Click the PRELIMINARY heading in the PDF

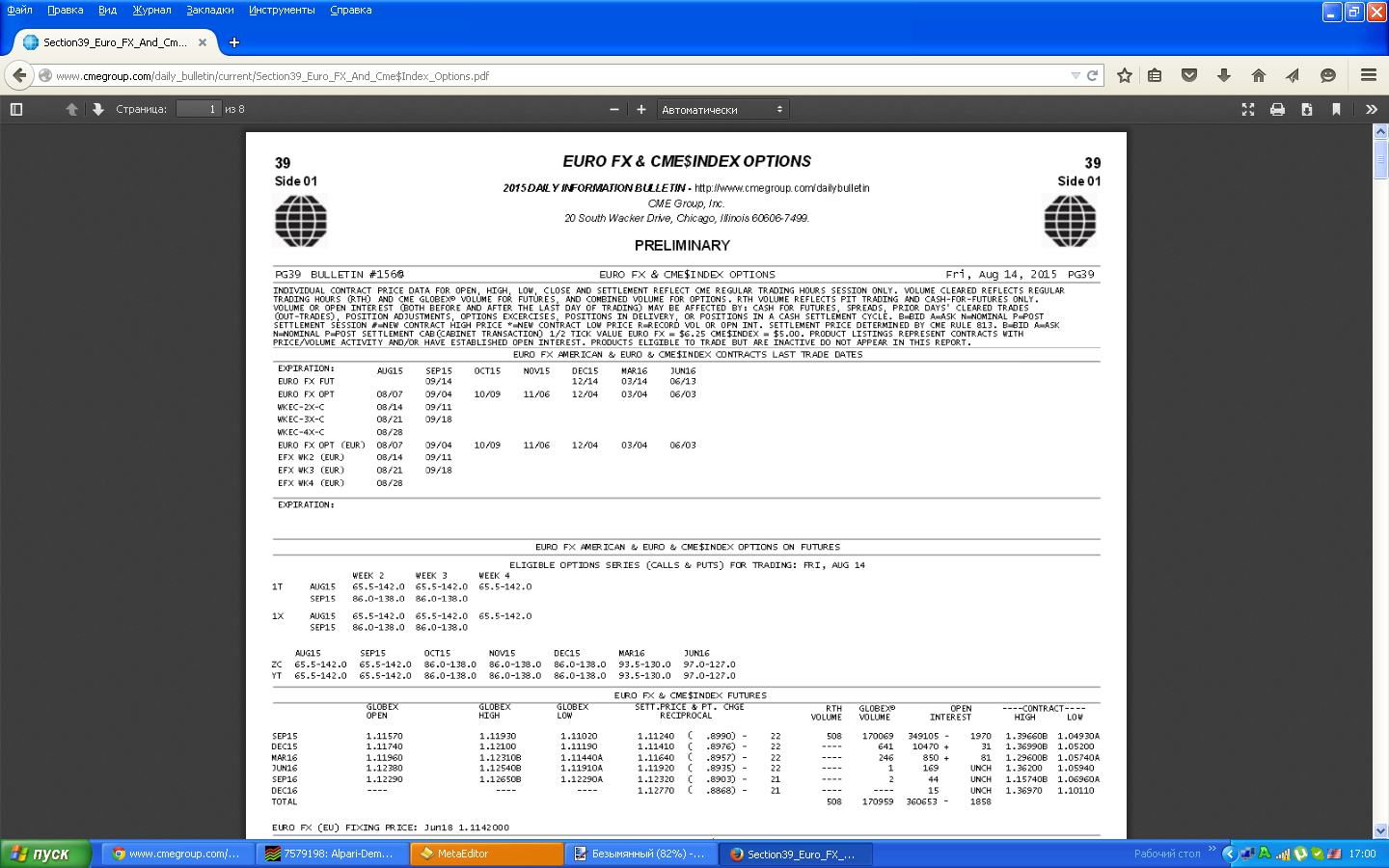(x=682, y=246)
